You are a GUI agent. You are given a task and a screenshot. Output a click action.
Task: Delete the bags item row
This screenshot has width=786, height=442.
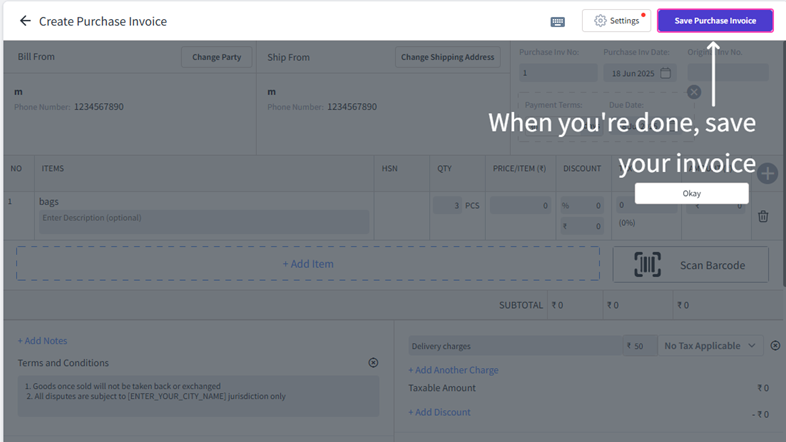763,216
